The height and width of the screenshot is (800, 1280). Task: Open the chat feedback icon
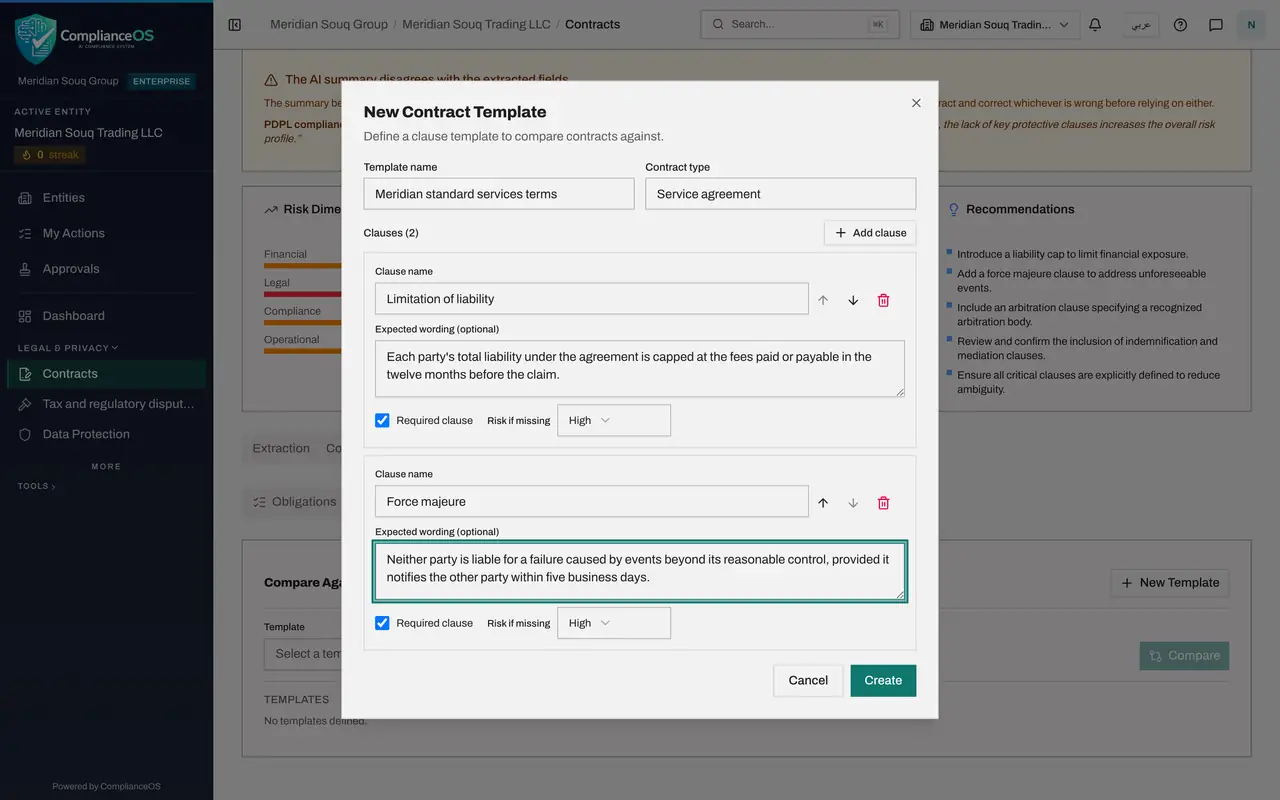(x=1216, y=24)
